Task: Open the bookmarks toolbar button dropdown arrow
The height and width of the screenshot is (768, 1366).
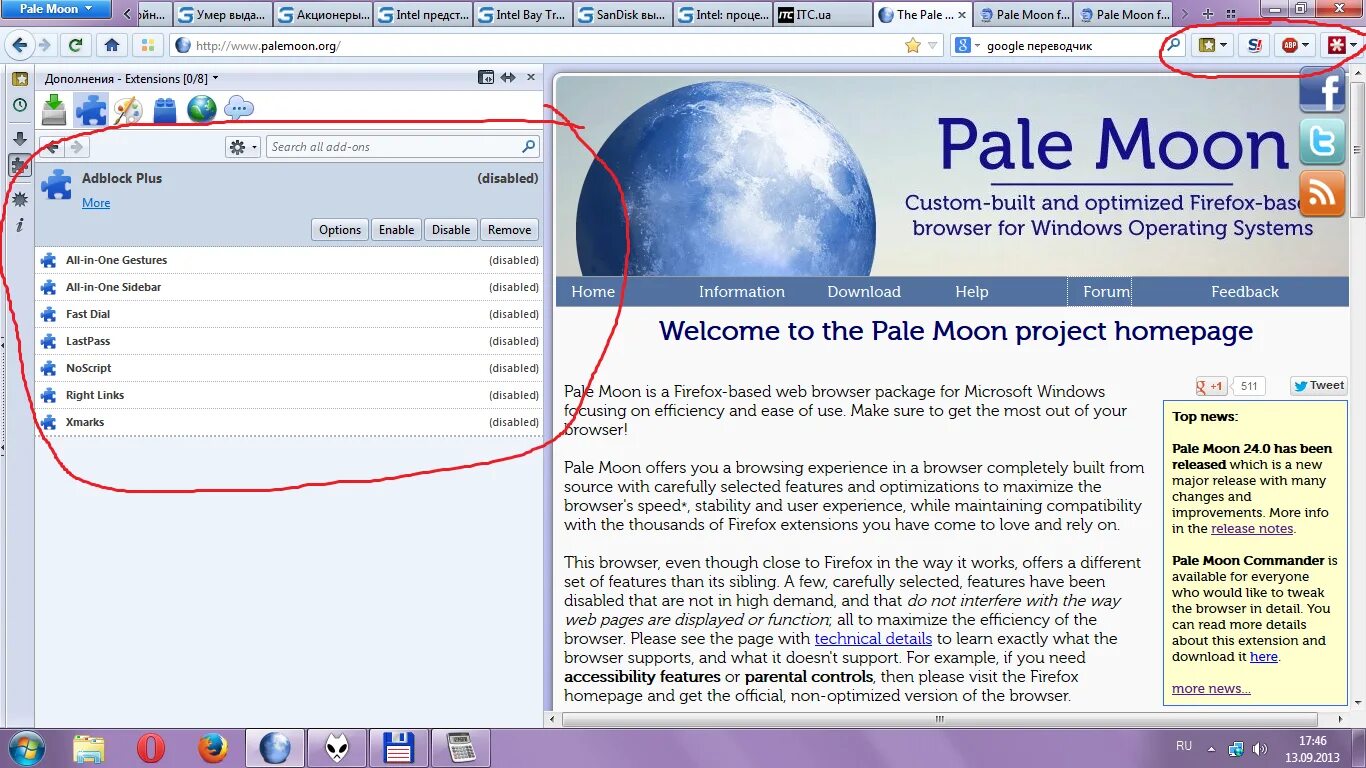Action: 1223,45
